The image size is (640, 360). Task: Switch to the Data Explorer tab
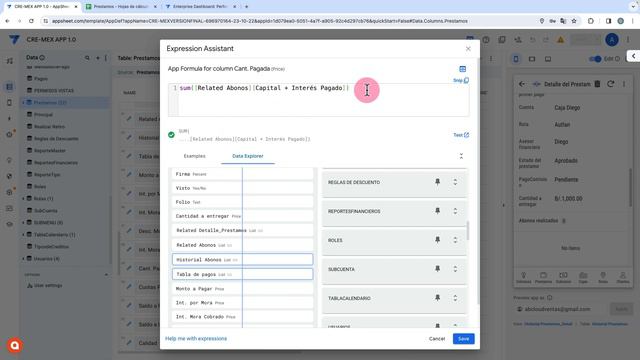[248, 156]
